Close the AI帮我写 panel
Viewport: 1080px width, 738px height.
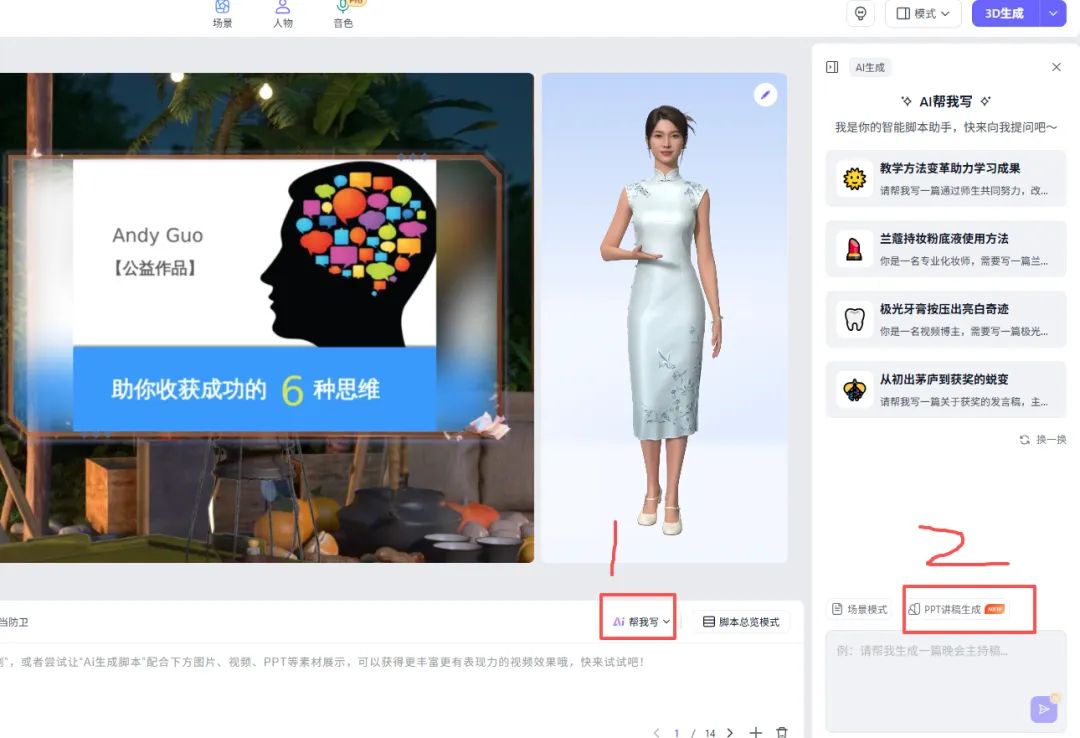pos(1056,67)
